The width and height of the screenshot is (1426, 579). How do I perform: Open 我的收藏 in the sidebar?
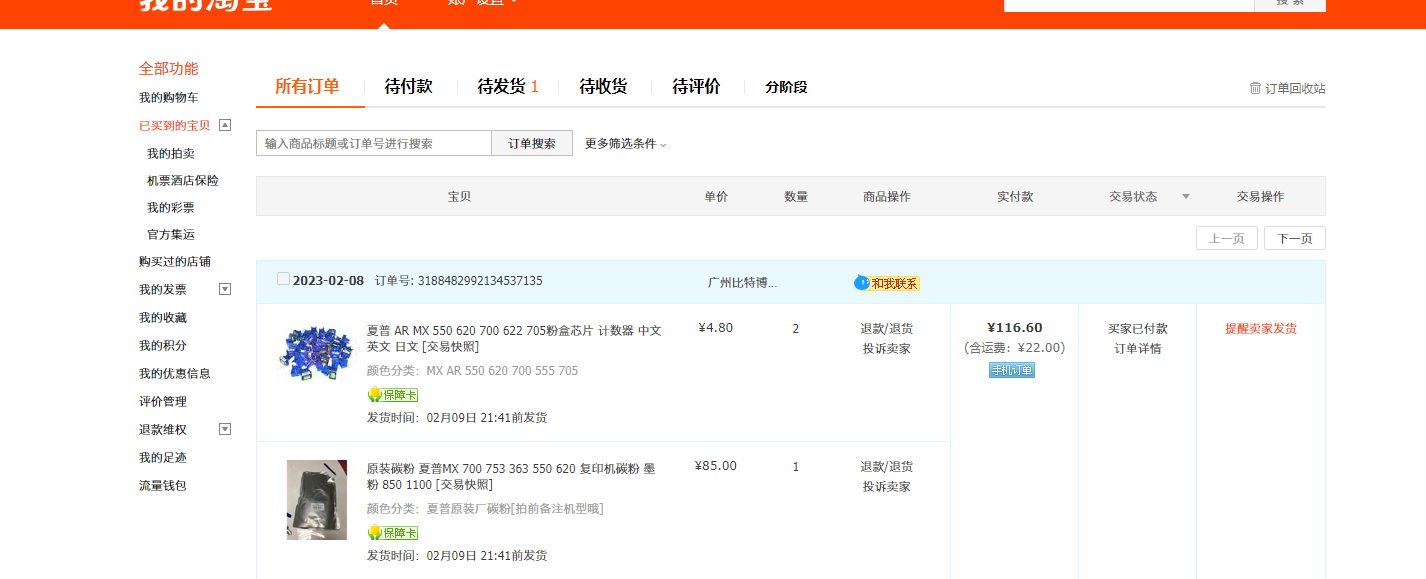point(163,318)
